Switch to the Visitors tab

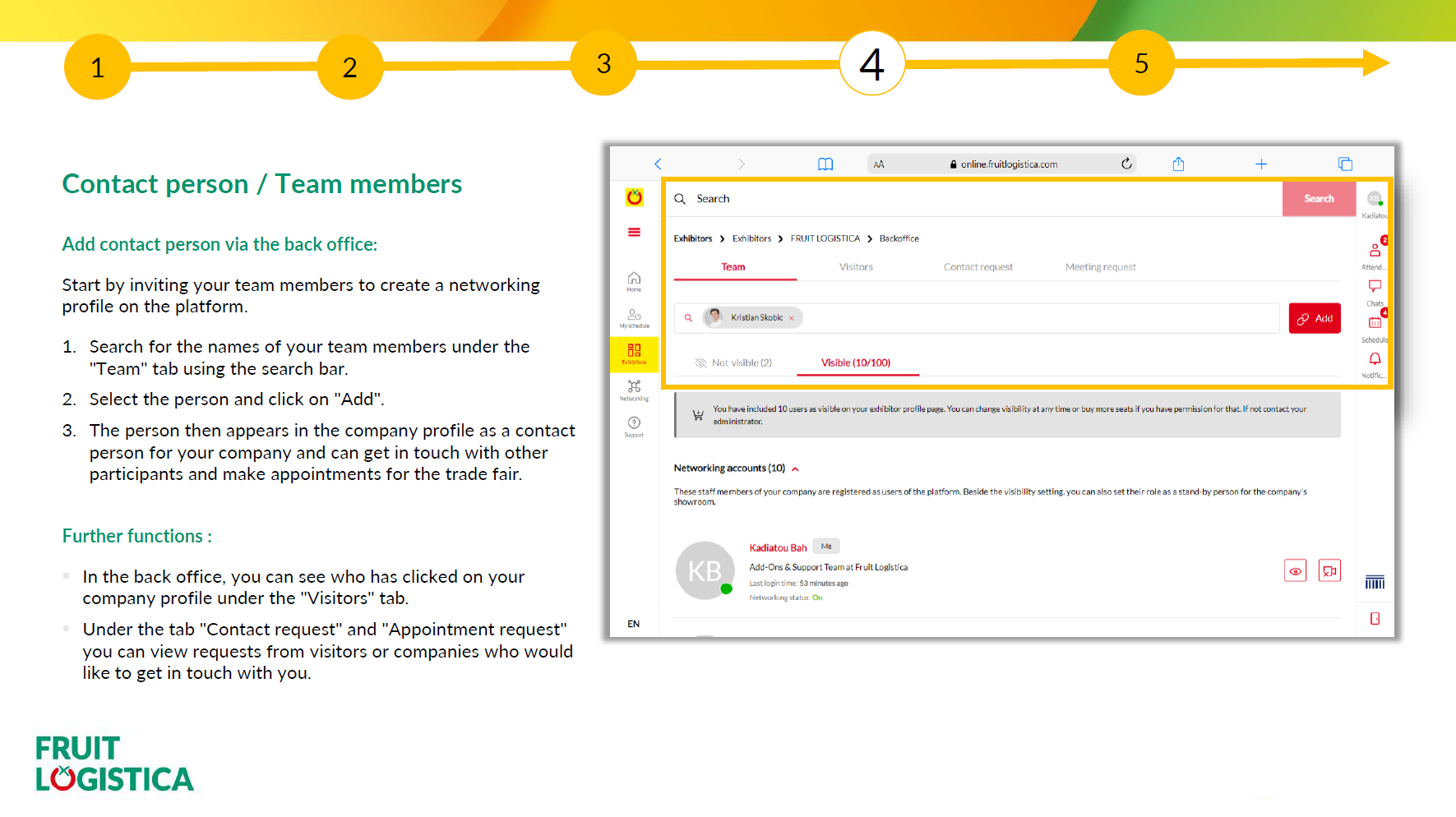856,267
